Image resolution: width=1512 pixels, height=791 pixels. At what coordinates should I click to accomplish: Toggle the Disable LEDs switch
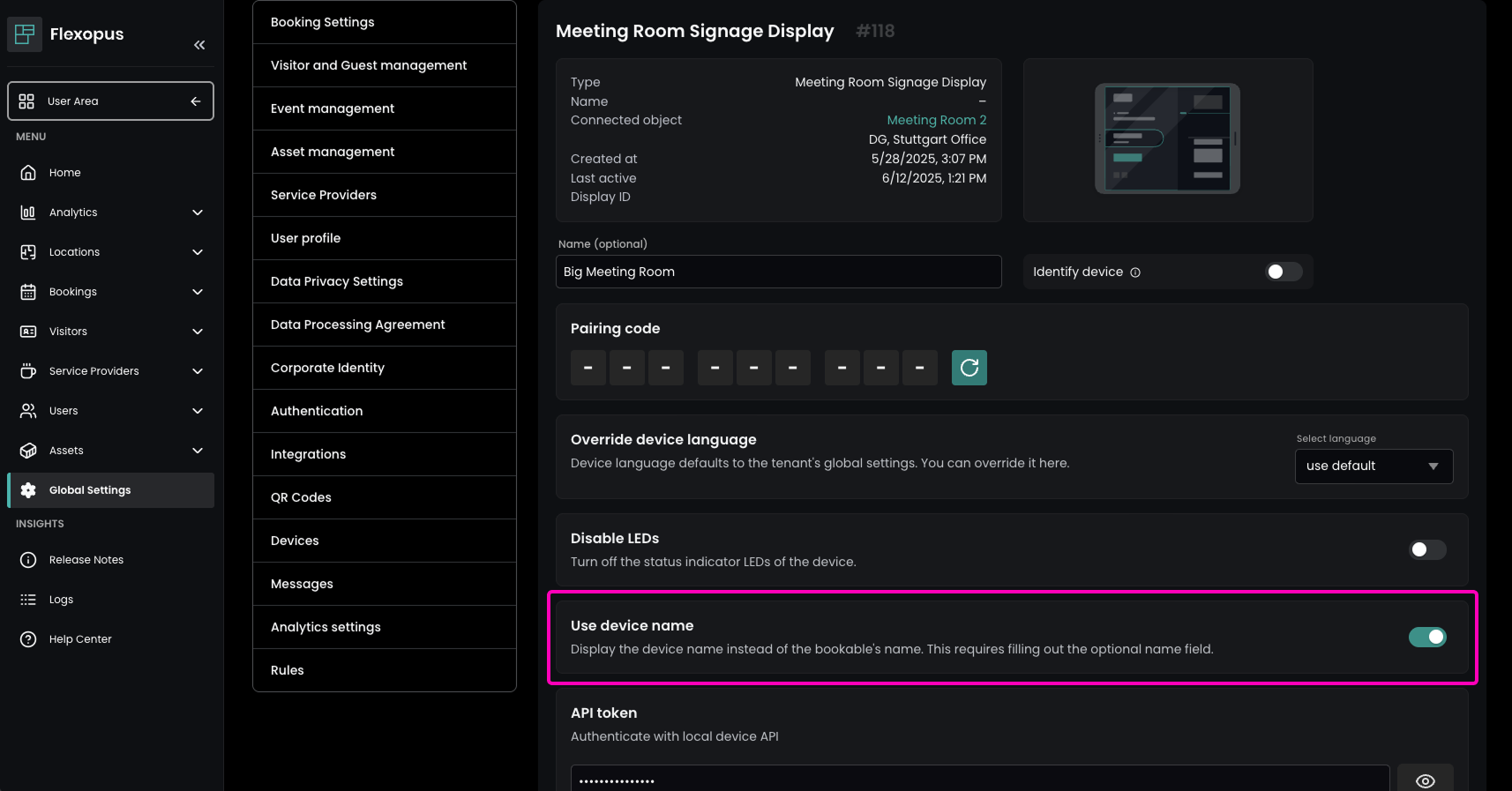[x=1426, y=549]
